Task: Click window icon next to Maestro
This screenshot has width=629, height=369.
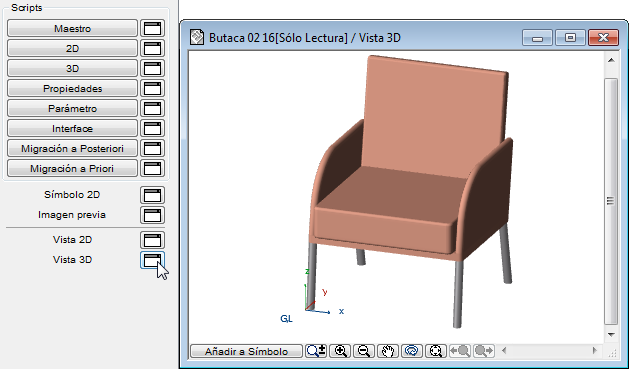Action: [x=152, y=28]
